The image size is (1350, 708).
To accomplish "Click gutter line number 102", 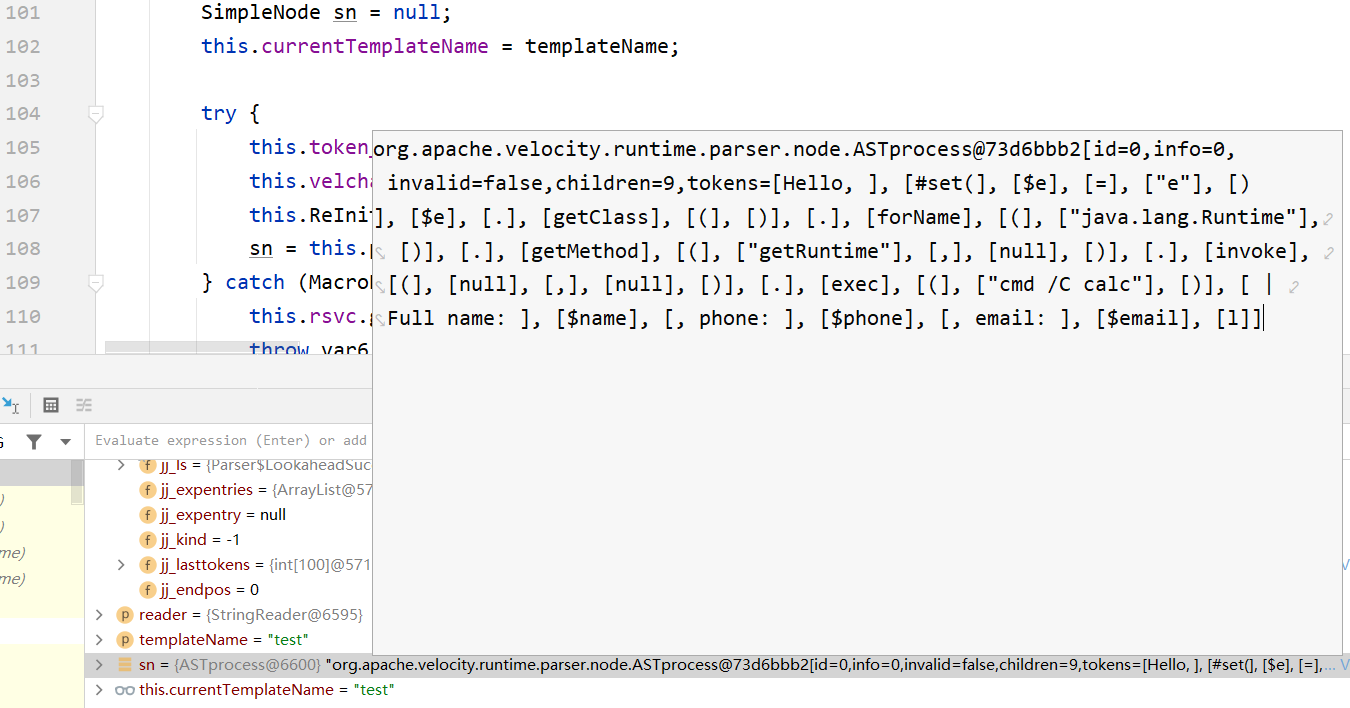I will (x=23, y=46).
